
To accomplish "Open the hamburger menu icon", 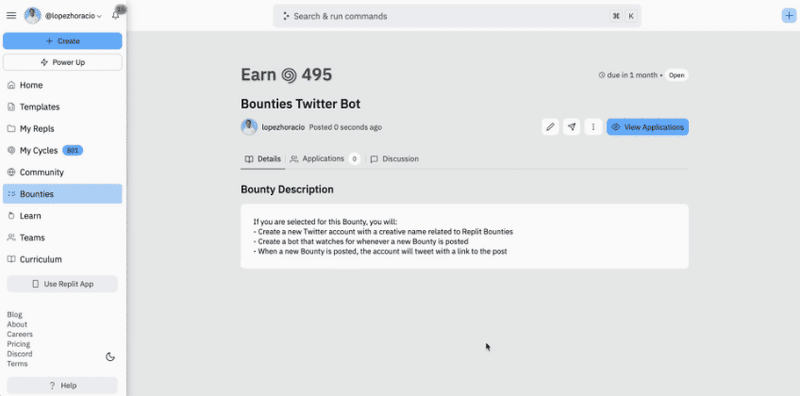I will (x=11, y=16).
